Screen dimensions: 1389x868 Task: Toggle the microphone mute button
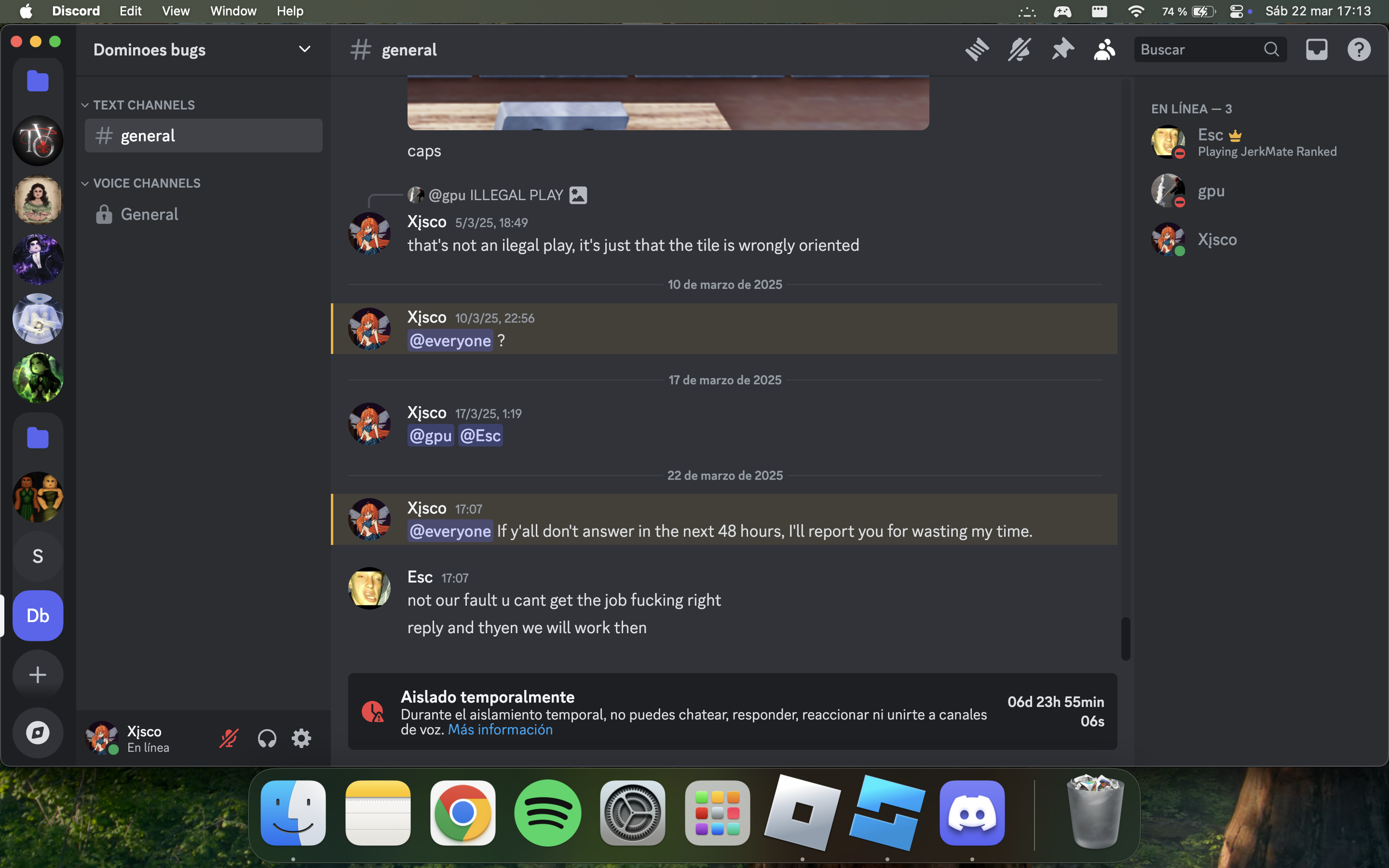point(229,738)
